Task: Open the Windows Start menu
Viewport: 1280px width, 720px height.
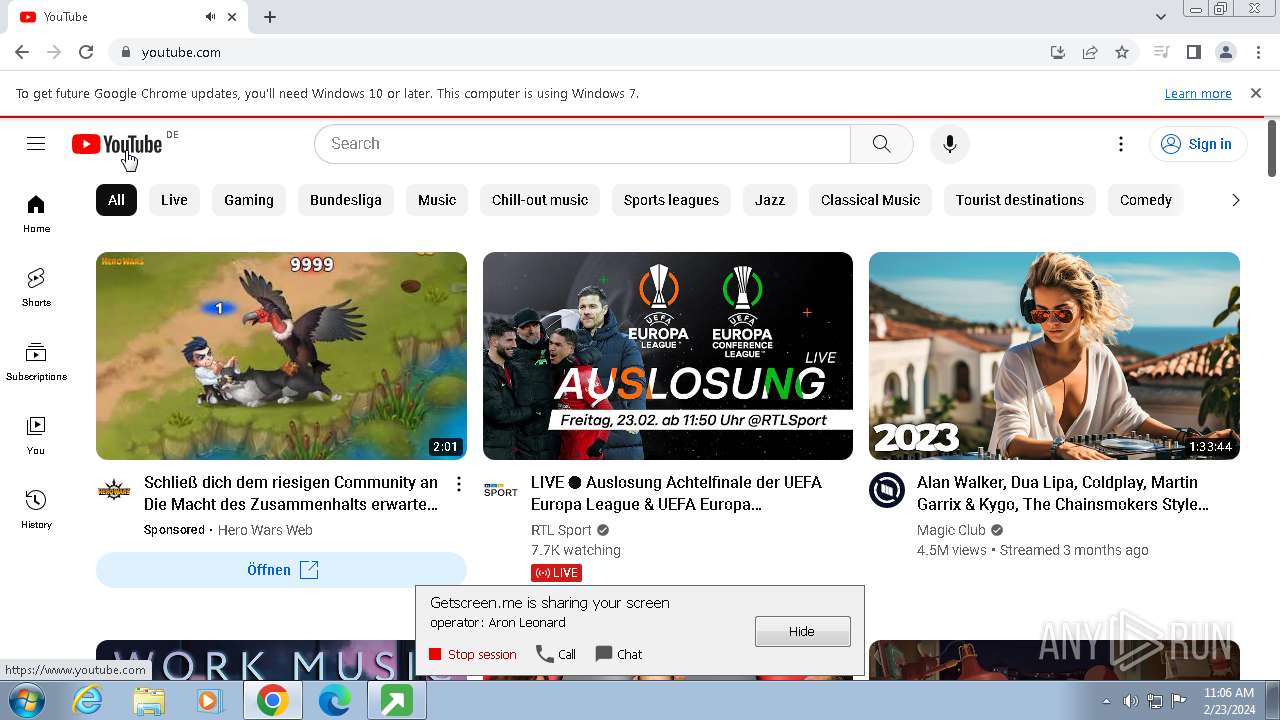Action: [x=27, y=700]
